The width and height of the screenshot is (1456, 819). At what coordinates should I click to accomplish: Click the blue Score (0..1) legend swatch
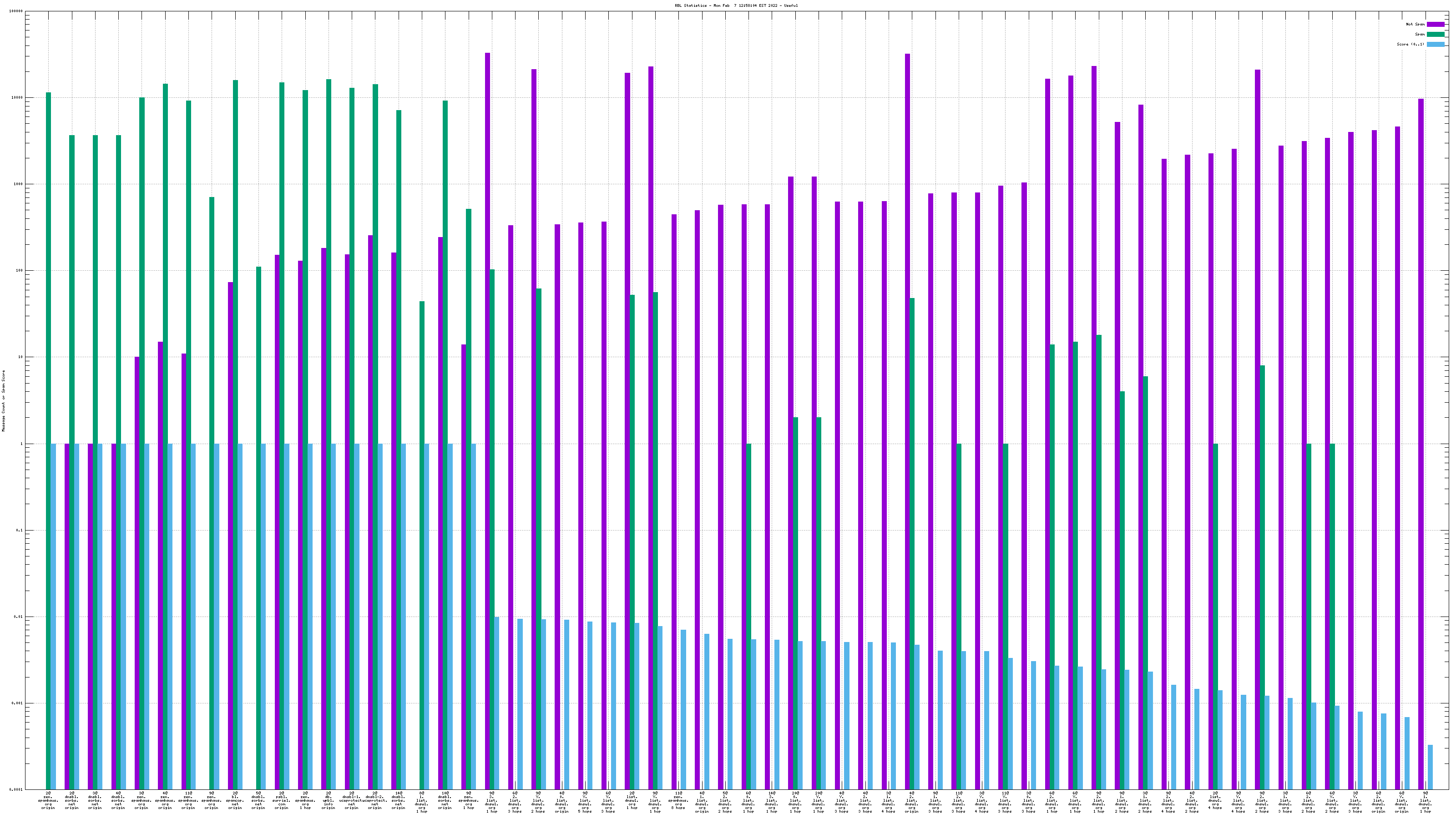tap(1435, 44)
